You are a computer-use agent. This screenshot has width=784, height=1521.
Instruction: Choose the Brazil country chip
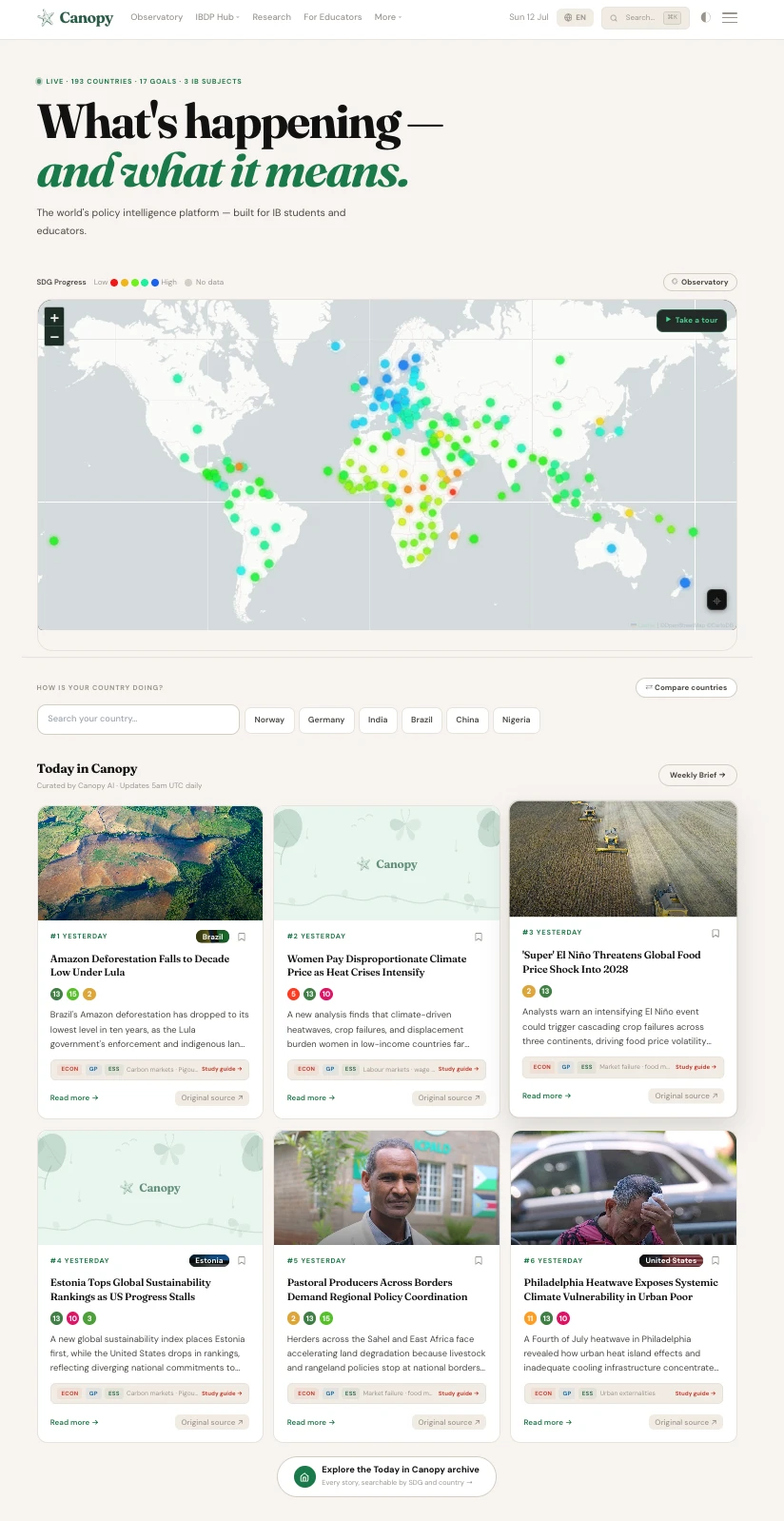421,720
